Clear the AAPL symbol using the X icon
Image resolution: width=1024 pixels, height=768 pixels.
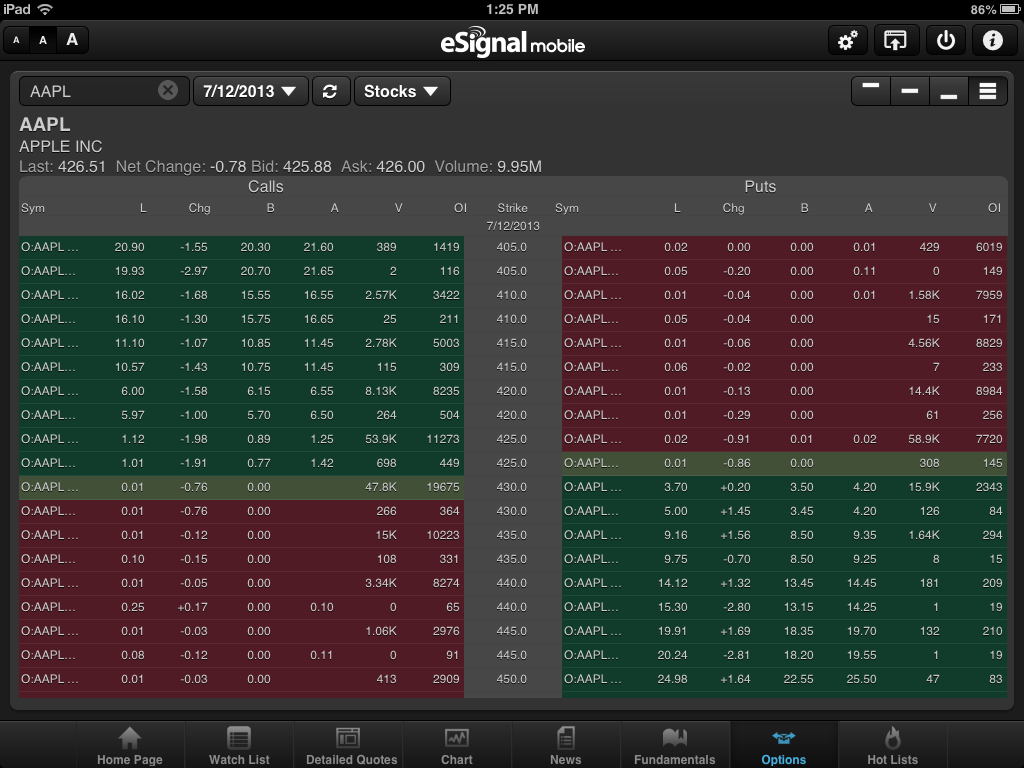(x=166, y=90)
